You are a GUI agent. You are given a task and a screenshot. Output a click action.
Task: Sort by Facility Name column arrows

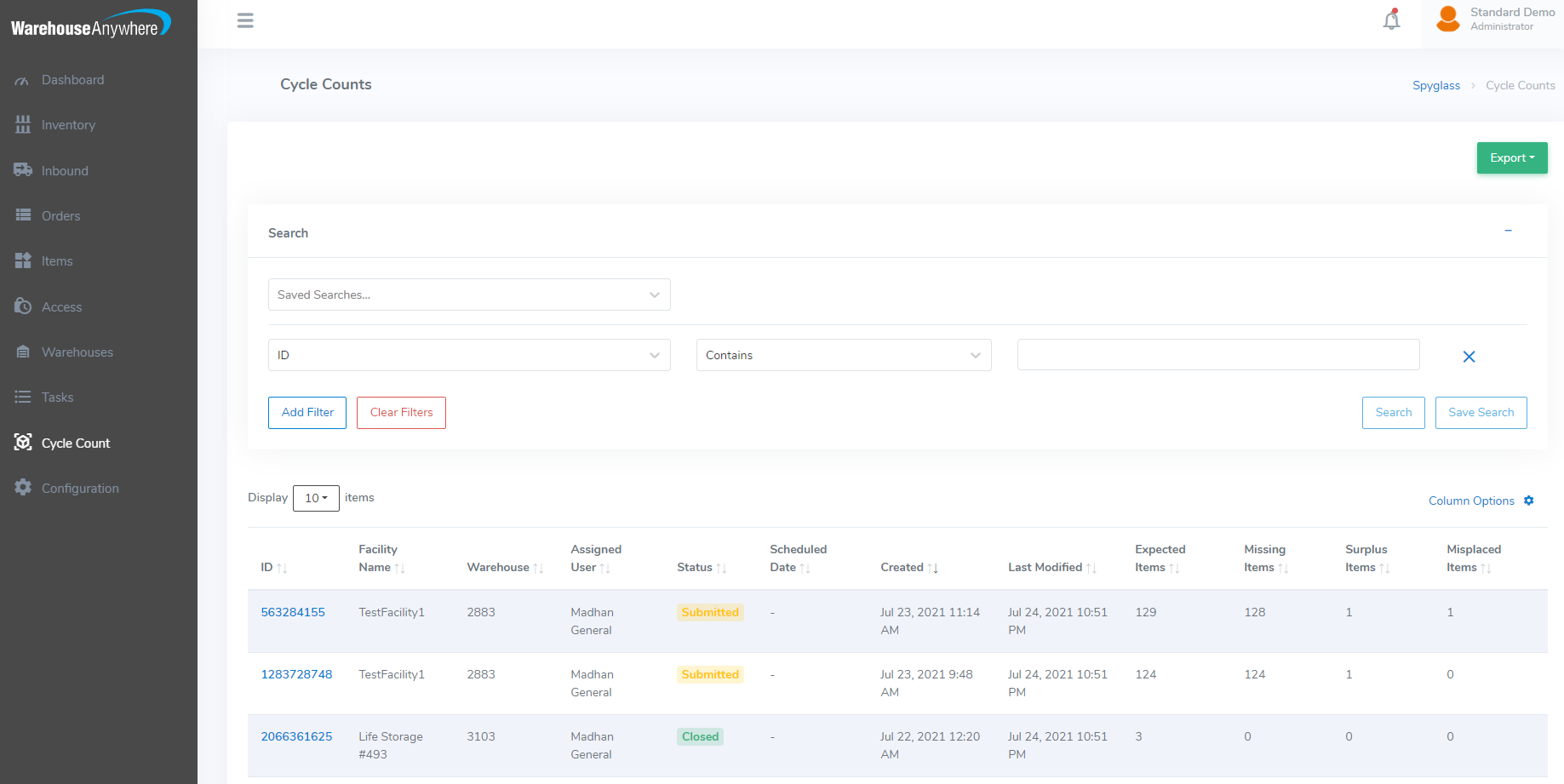click(399, 569)
